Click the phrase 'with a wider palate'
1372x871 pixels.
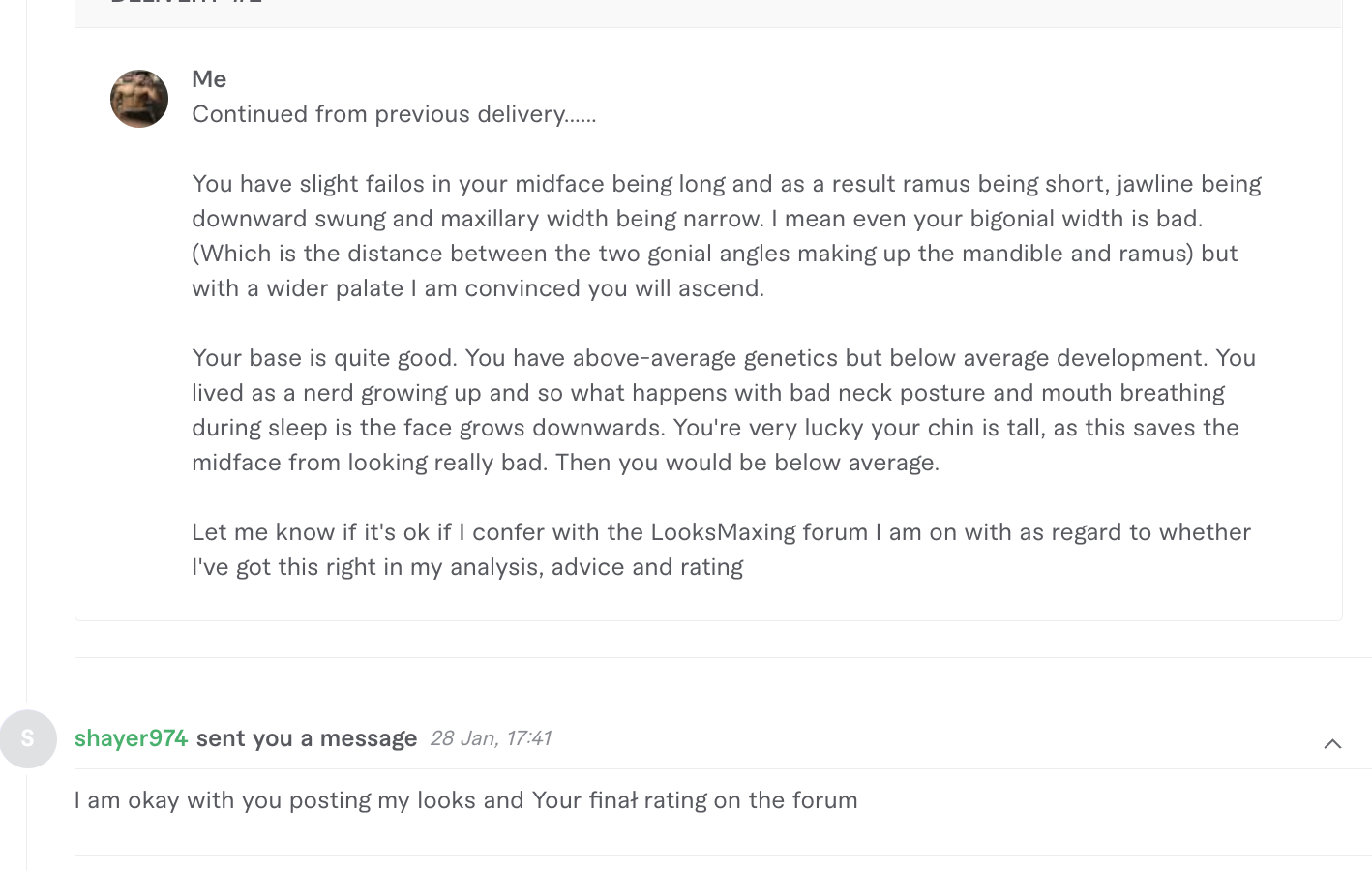pos(298,288)
